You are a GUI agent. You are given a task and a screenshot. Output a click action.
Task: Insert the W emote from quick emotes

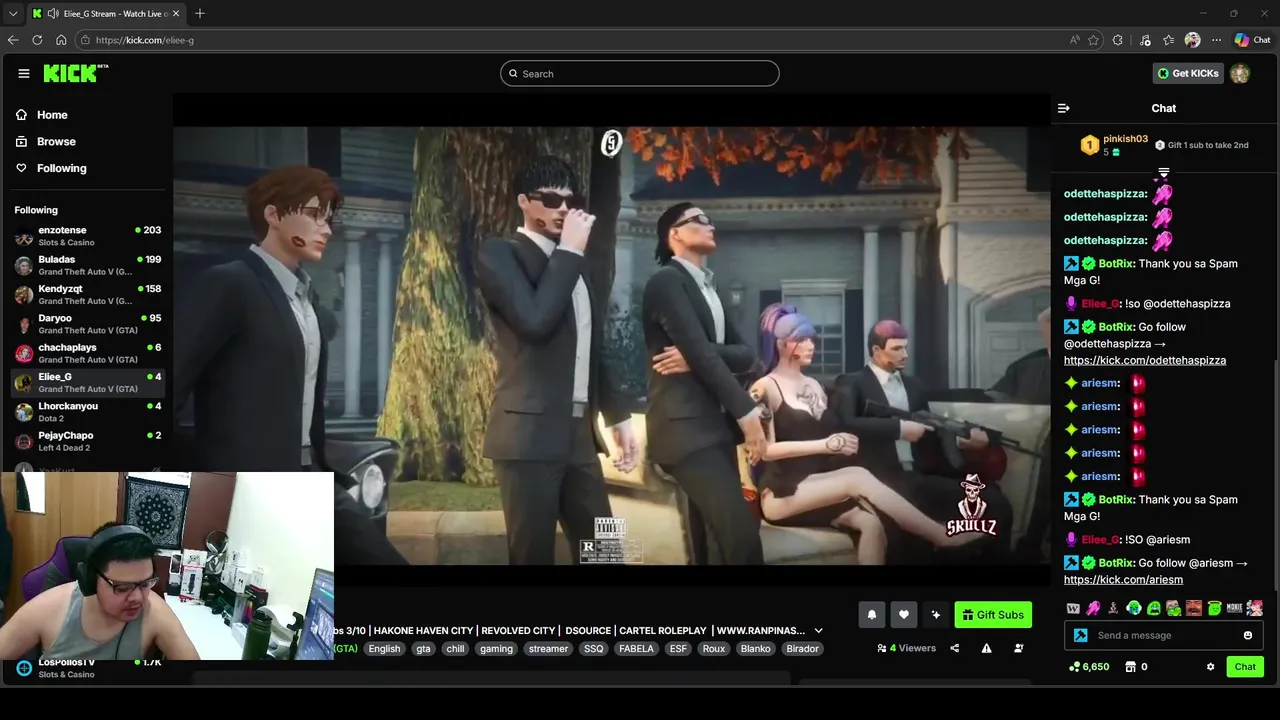coord(1073,608)
